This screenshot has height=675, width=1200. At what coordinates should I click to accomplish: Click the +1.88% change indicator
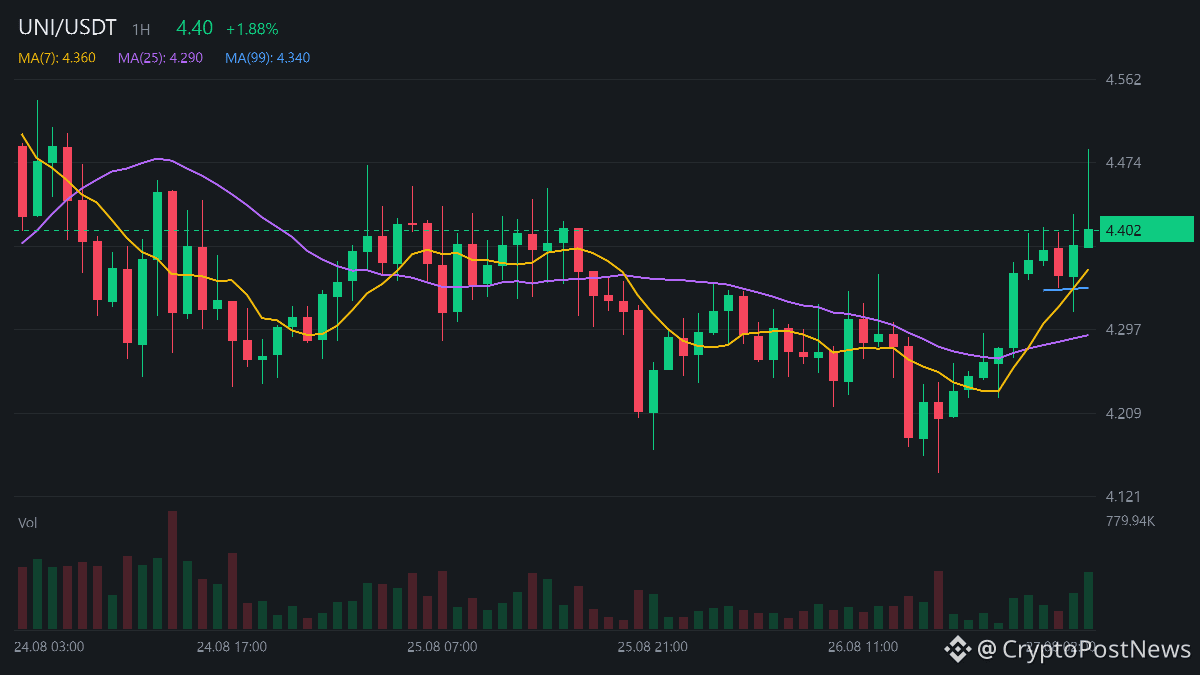coord(251,29)
